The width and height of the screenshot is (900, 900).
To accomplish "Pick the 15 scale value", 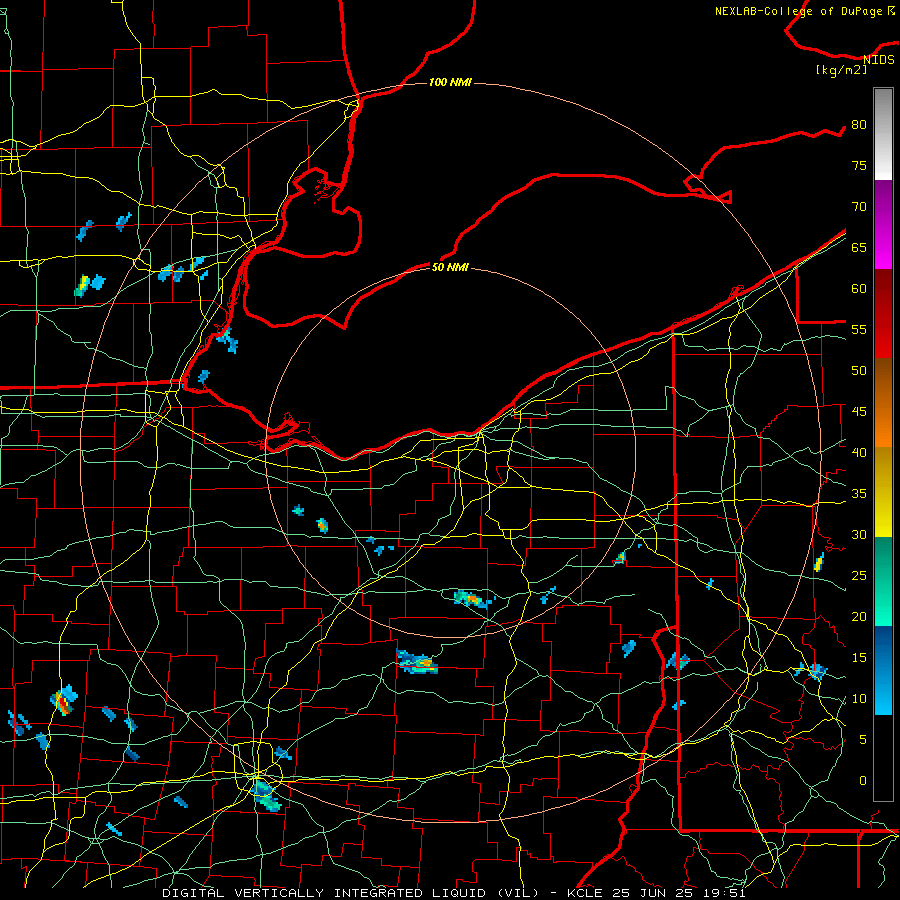I will (859, 658).
